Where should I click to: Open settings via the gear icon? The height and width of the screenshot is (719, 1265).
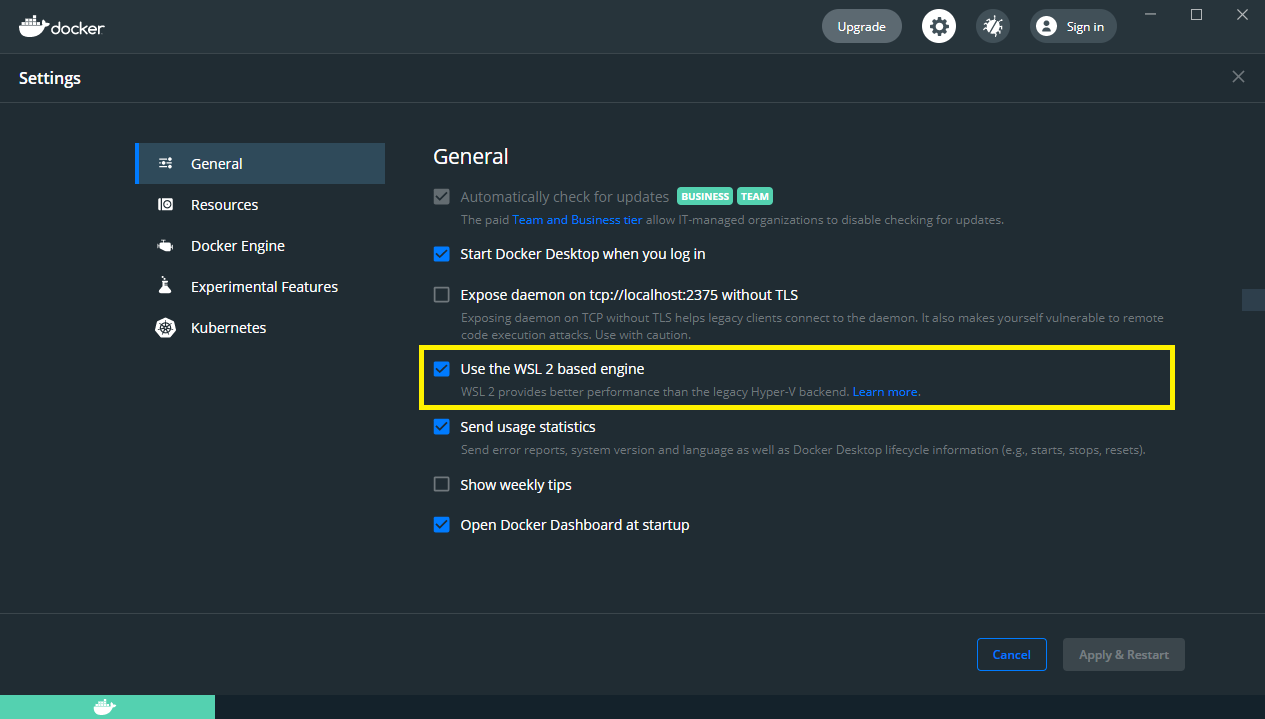pos(938,26)
